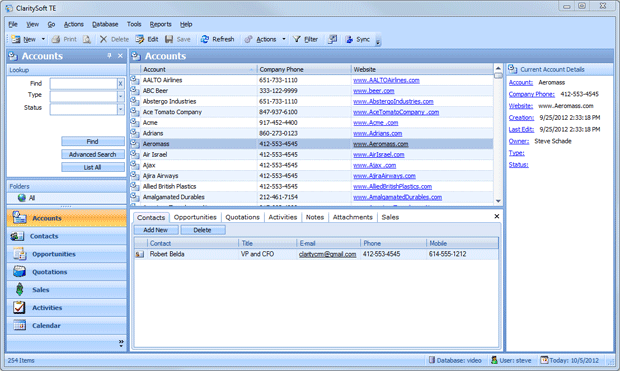Open Calendar in the navigation pane
The height and width of the screenshot is (371, 620).
[x=66, y=326]
